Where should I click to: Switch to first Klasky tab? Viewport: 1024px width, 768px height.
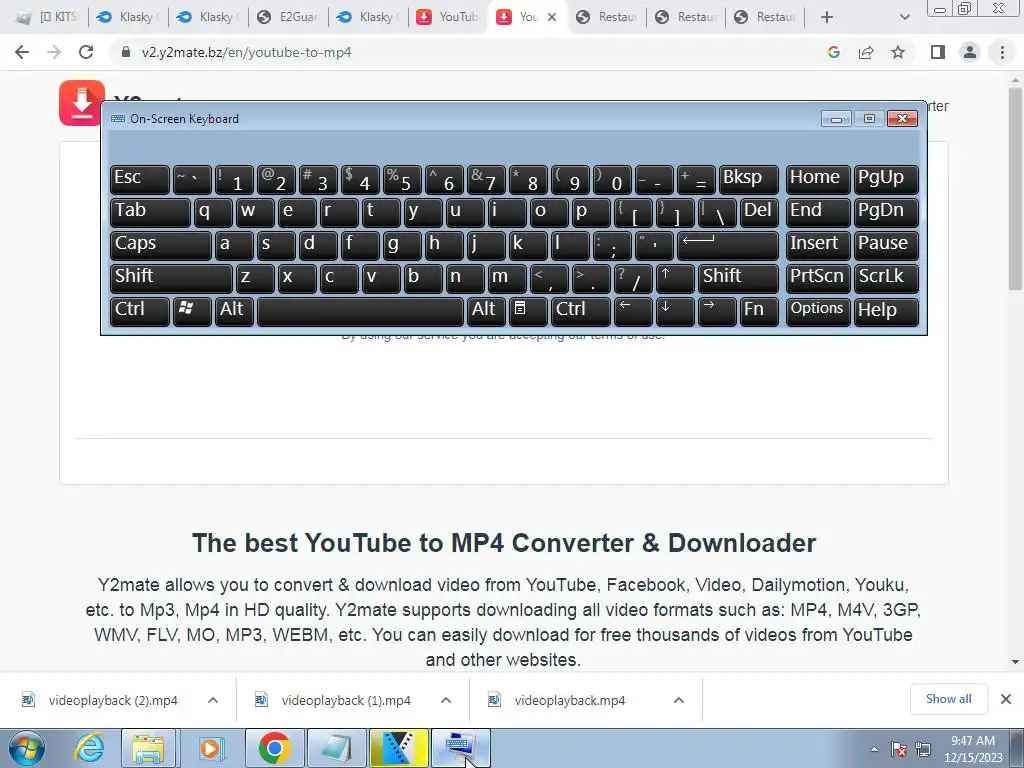click(x=128, y=17)
